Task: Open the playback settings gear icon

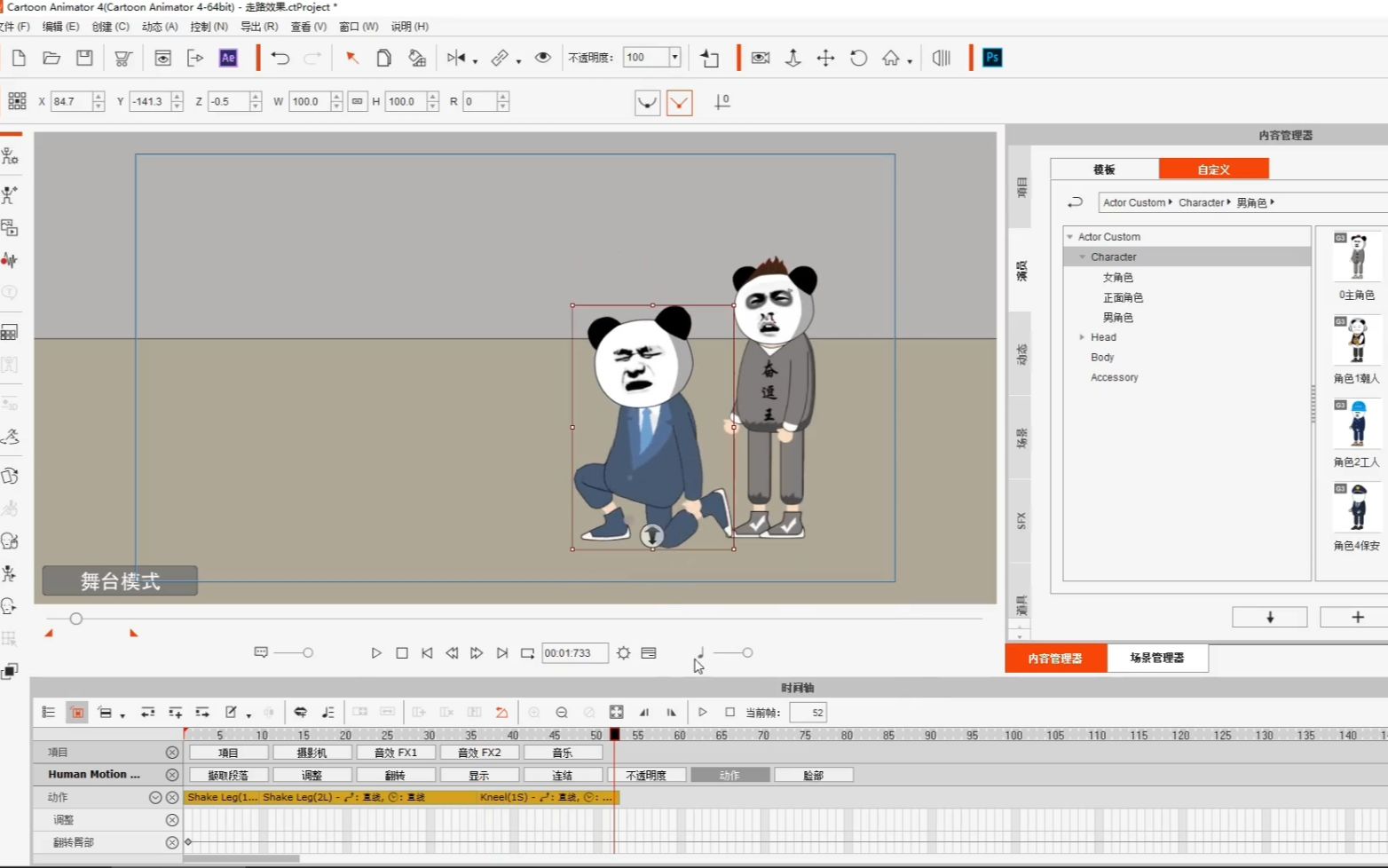Action: [624, 652]
